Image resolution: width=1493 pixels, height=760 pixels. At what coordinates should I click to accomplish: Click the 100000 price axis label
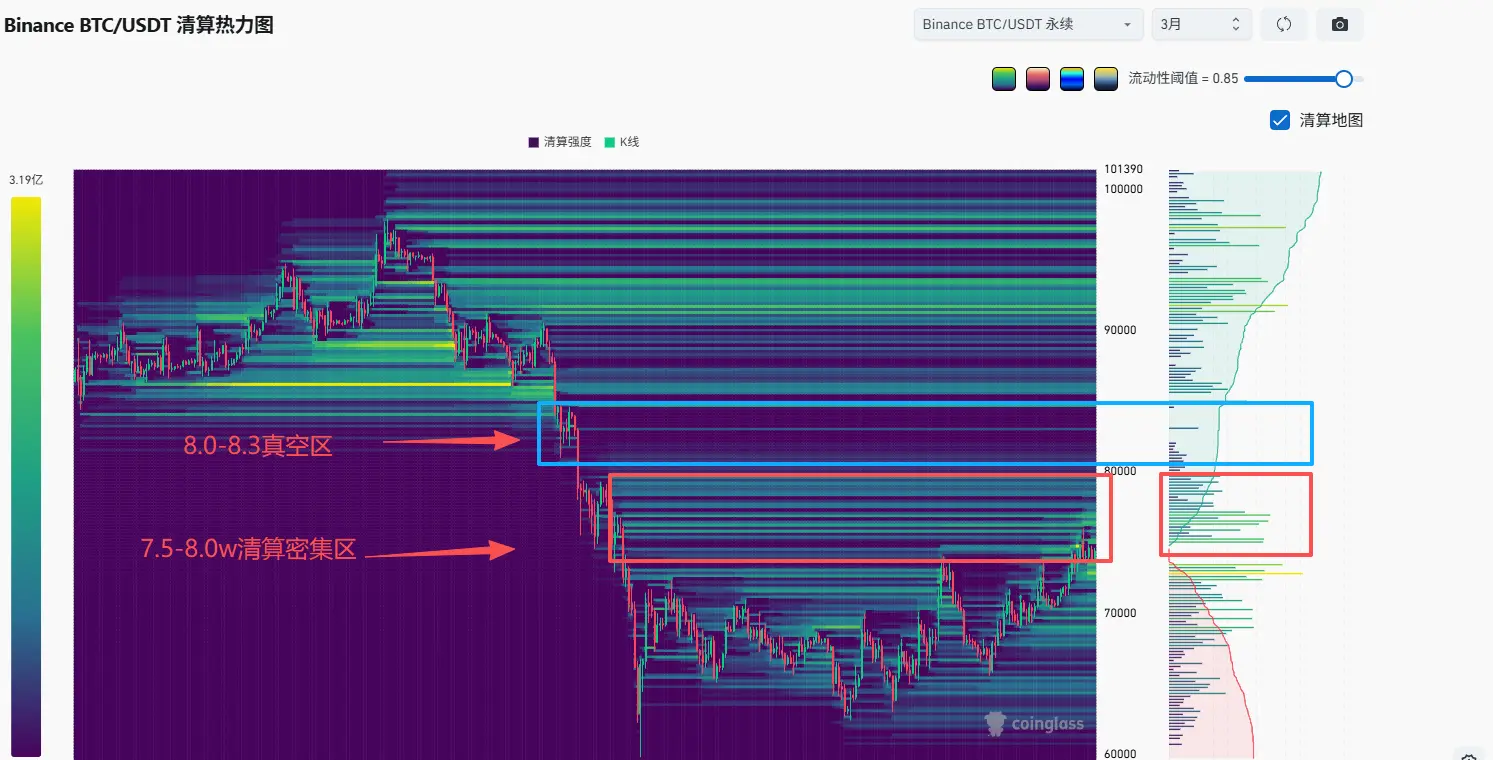click(1122, 189)
